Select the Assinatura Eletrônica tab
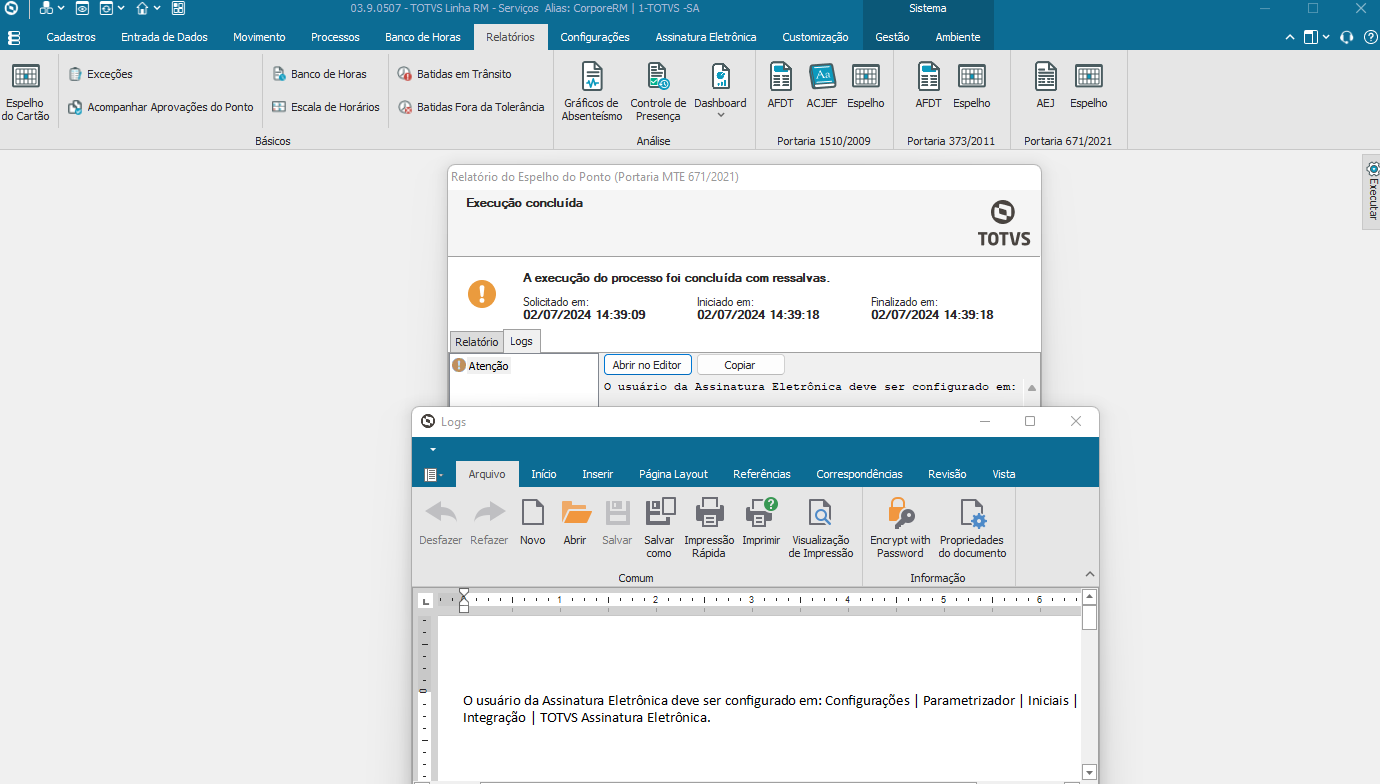The image size is (1380, 784). 706,37
